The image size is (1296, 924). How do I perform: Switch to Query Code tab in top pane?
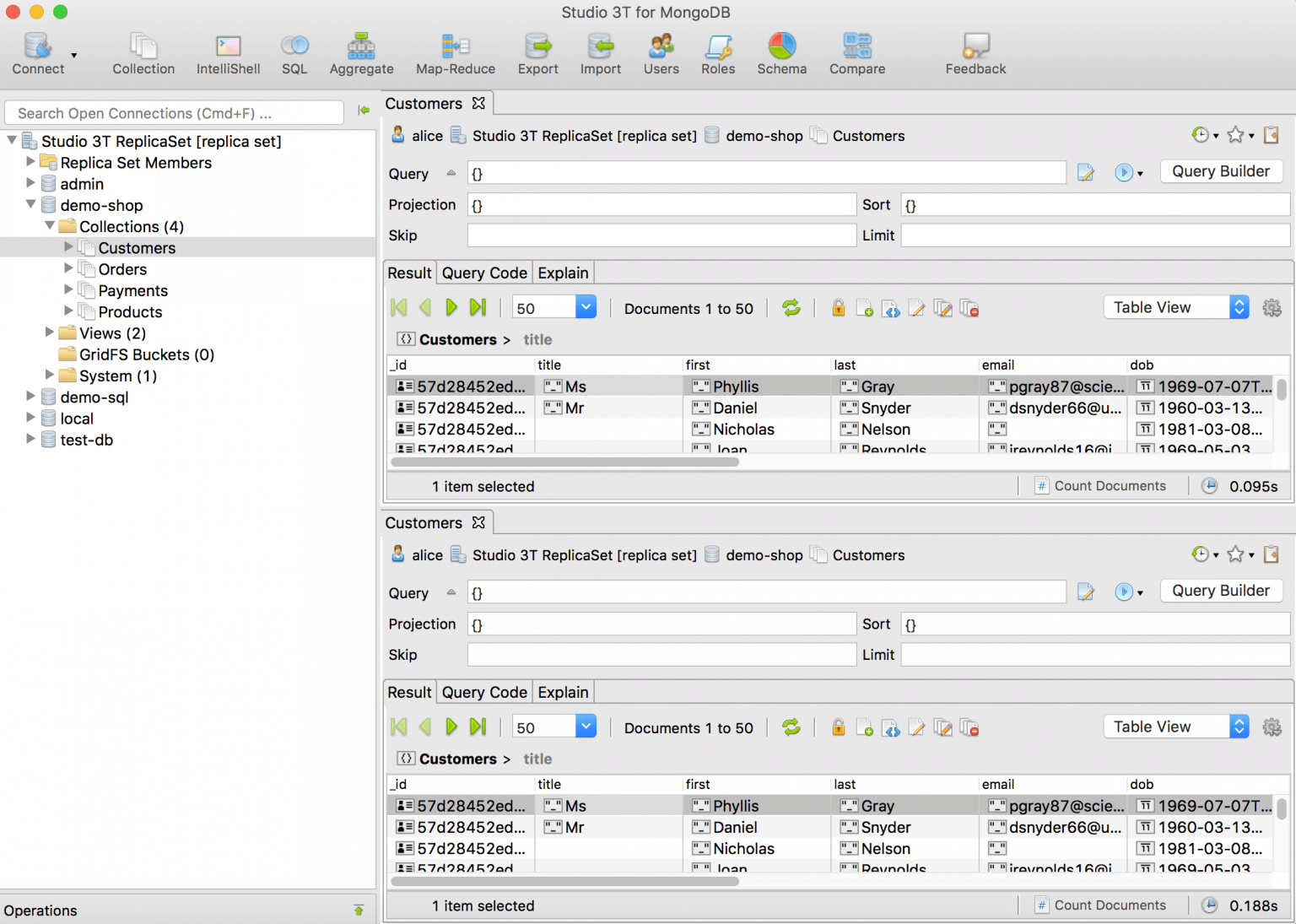tap(484, 273)
